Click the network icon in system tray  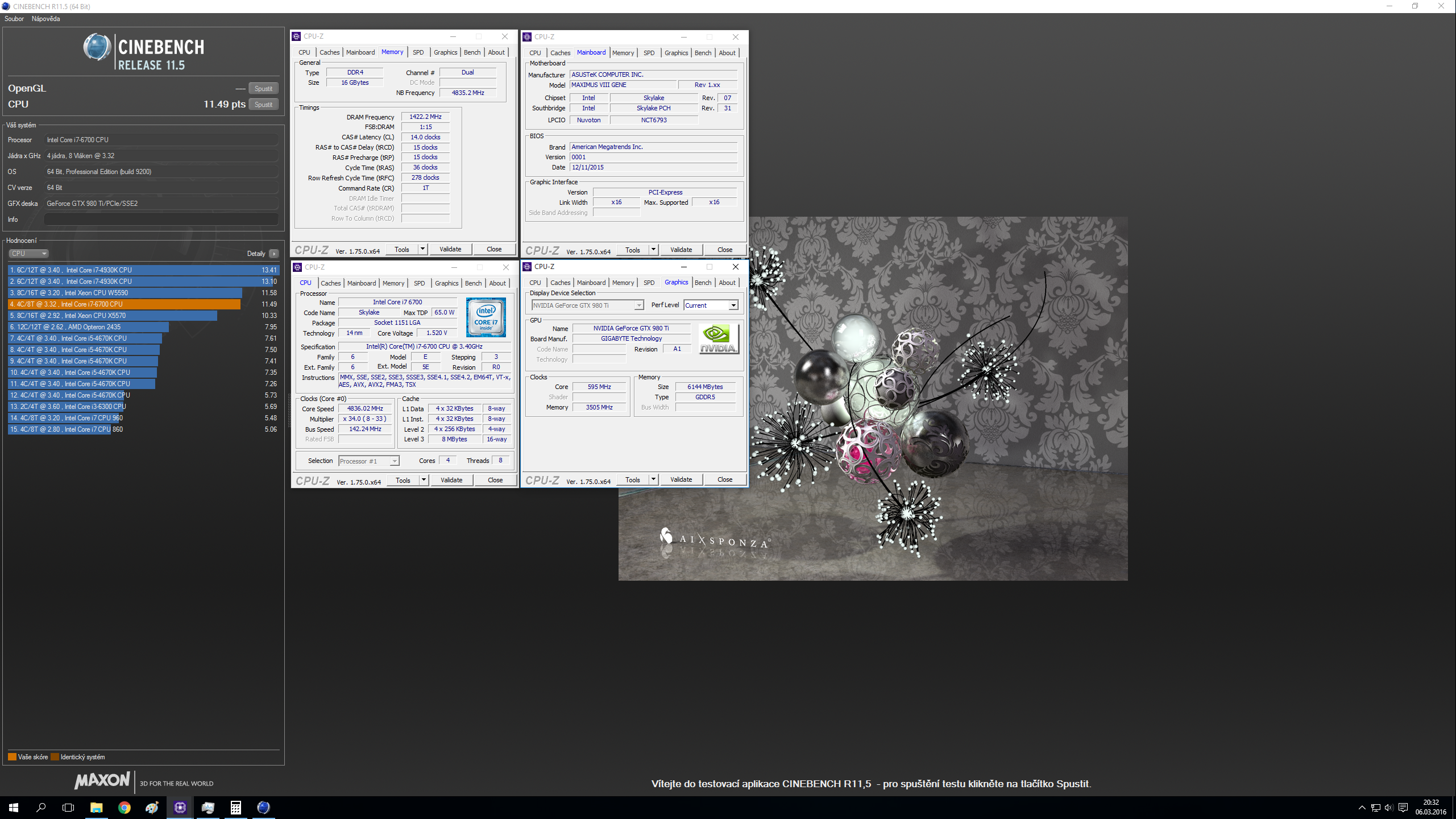point(1375,808)
